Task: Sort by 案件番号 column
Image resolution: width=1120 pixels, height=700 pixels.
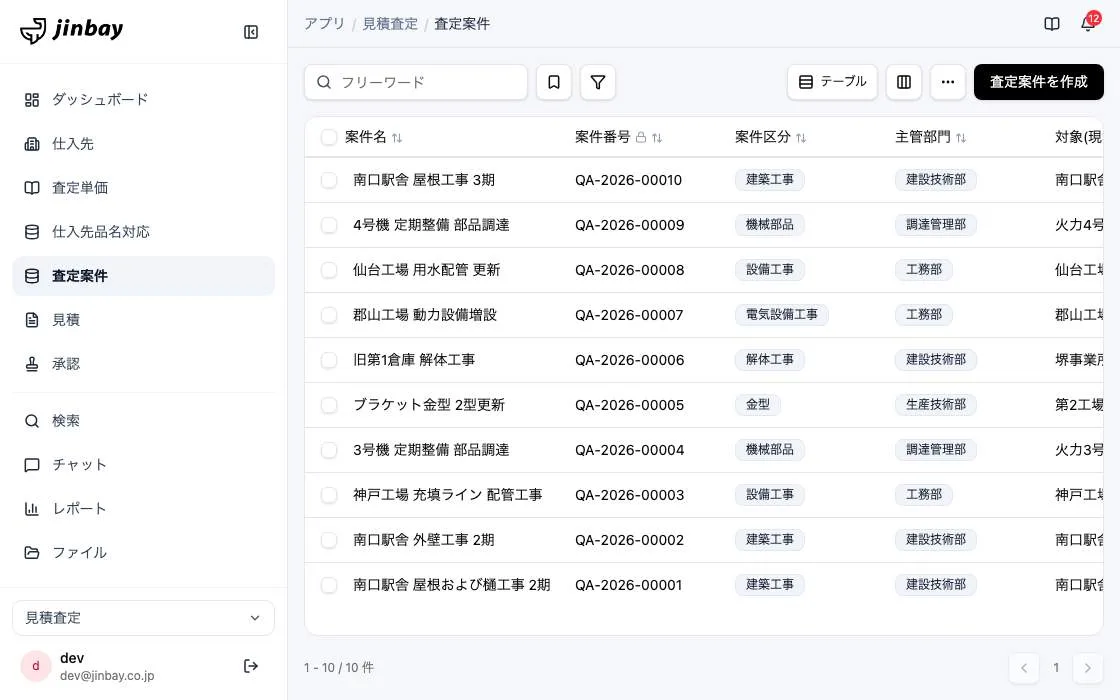Action: tap(657, 138)
